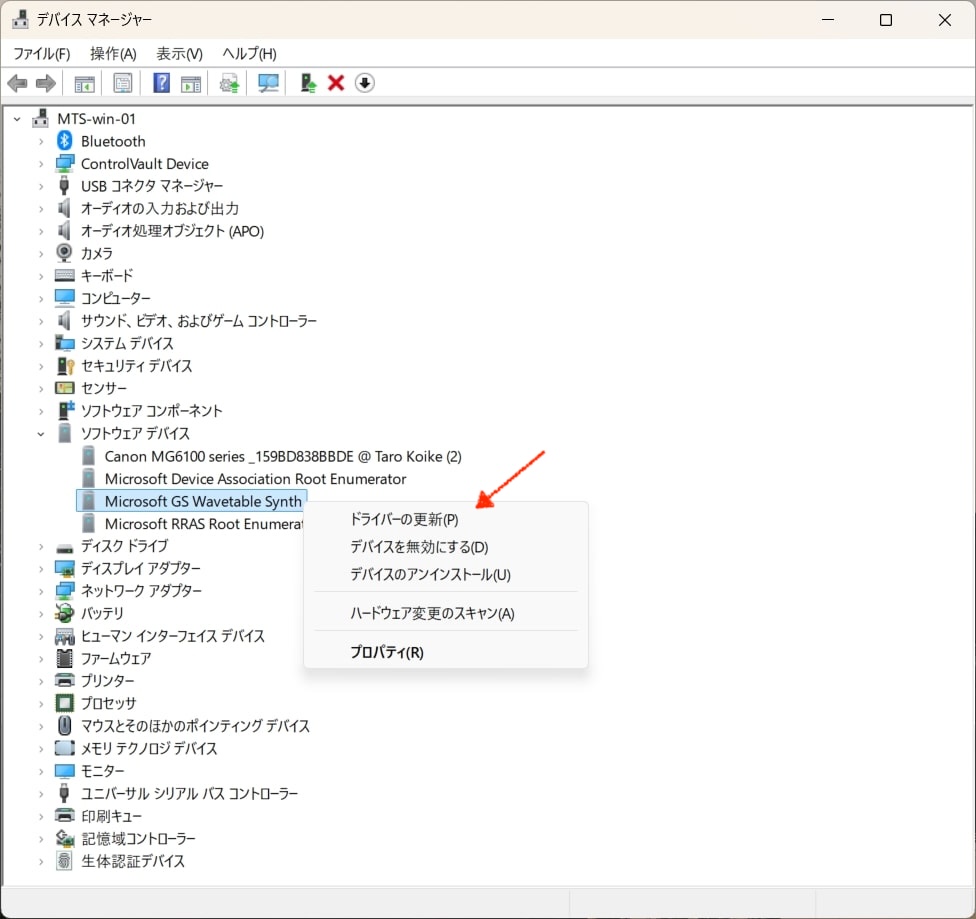Collapse the ソフトウェア デバイス category

point(41,434)
